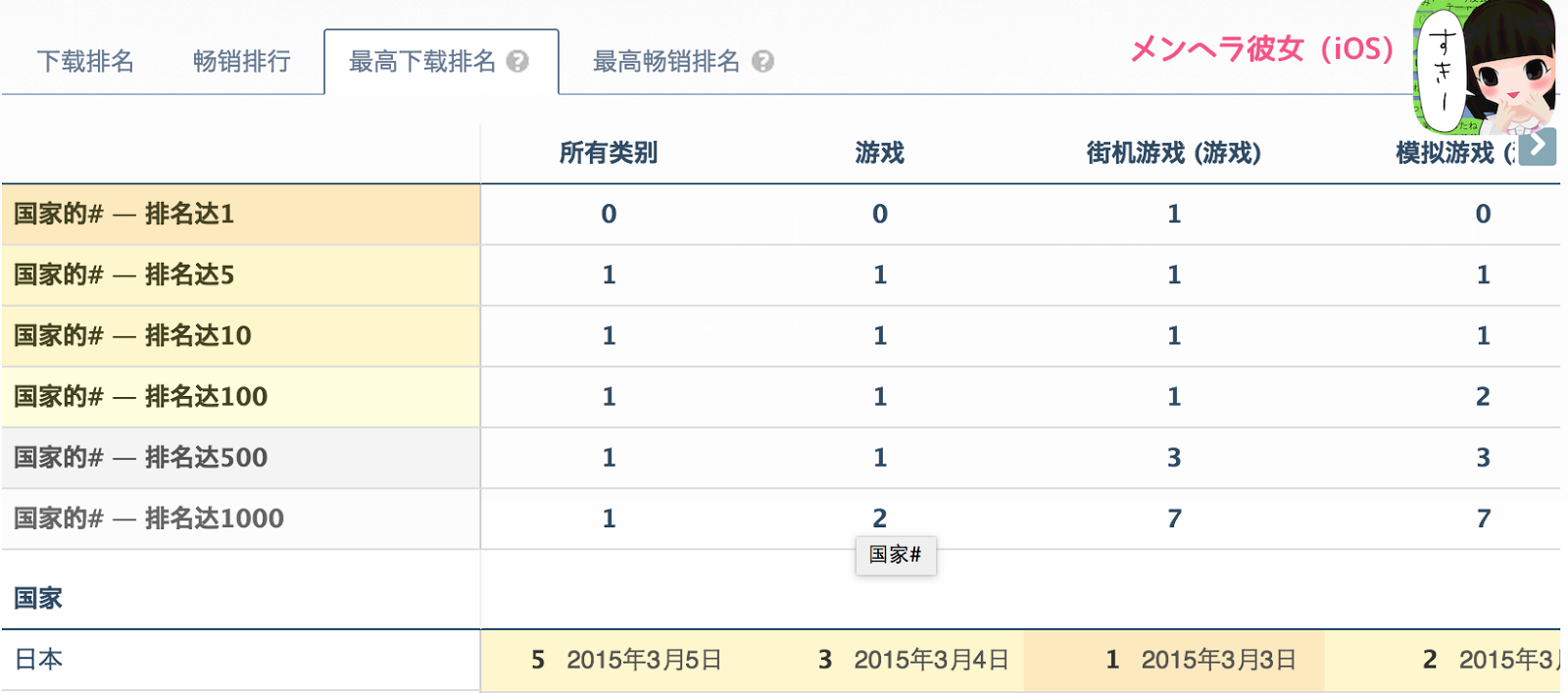Click the 模拟游戏 value 2 in 排名达100 row

coord(1483,396)
